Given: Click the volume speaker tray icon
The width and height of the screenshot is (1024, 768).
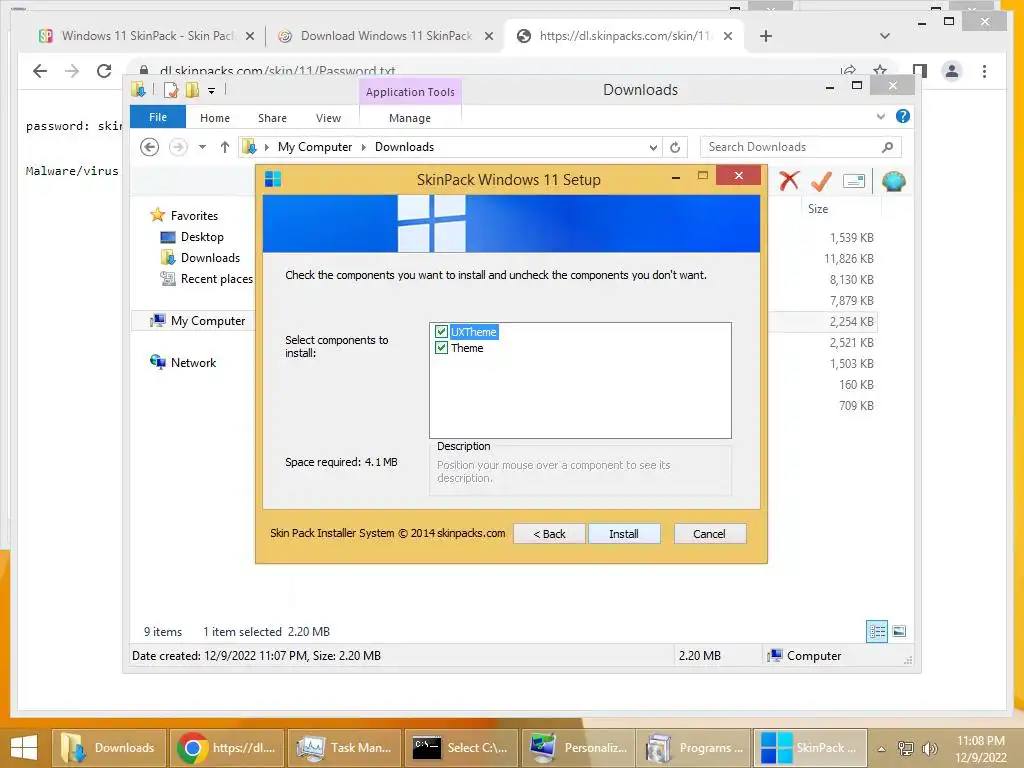Looking at the screenshot, I should pos(929,749).
